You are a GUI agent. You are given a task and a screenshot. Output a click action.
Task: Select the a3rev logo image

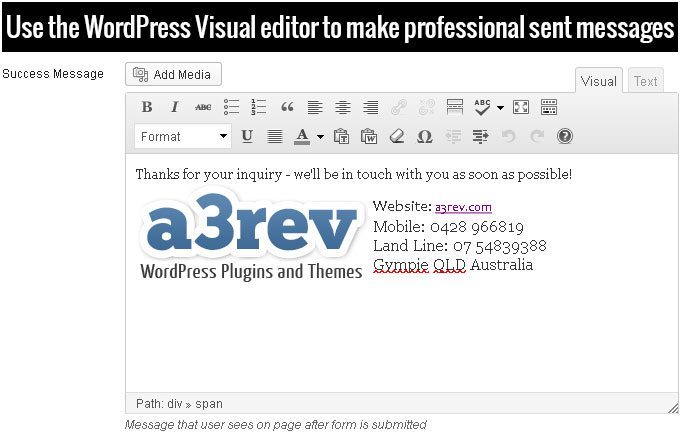click(x=251, y=234)
